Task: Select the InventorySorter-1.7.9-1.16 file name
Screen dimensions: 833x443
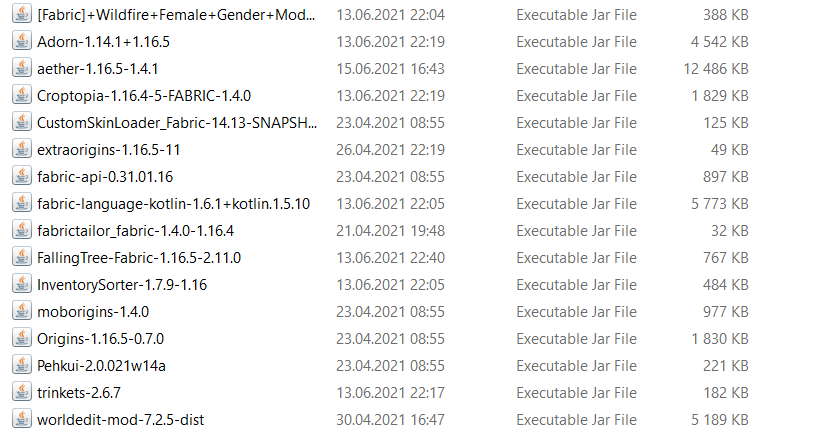Action: tap(122, 285)
